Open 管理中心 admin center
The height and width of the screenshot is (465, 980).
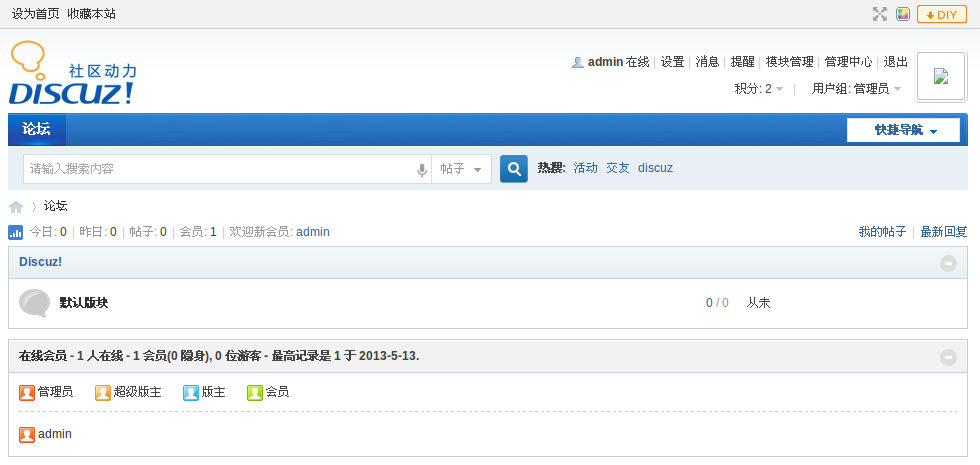[x=848, y=62]
